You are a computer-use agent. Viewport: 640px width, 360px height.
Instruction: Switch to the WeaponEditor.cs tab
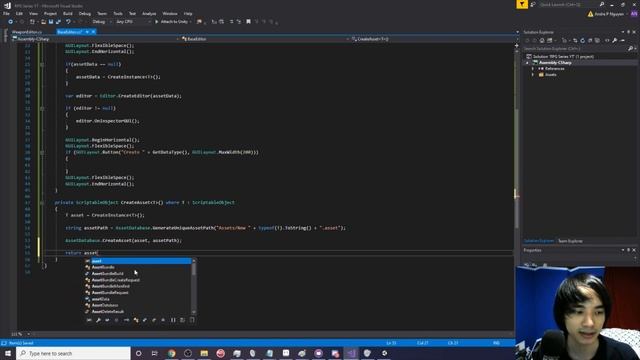coord(27,32)
